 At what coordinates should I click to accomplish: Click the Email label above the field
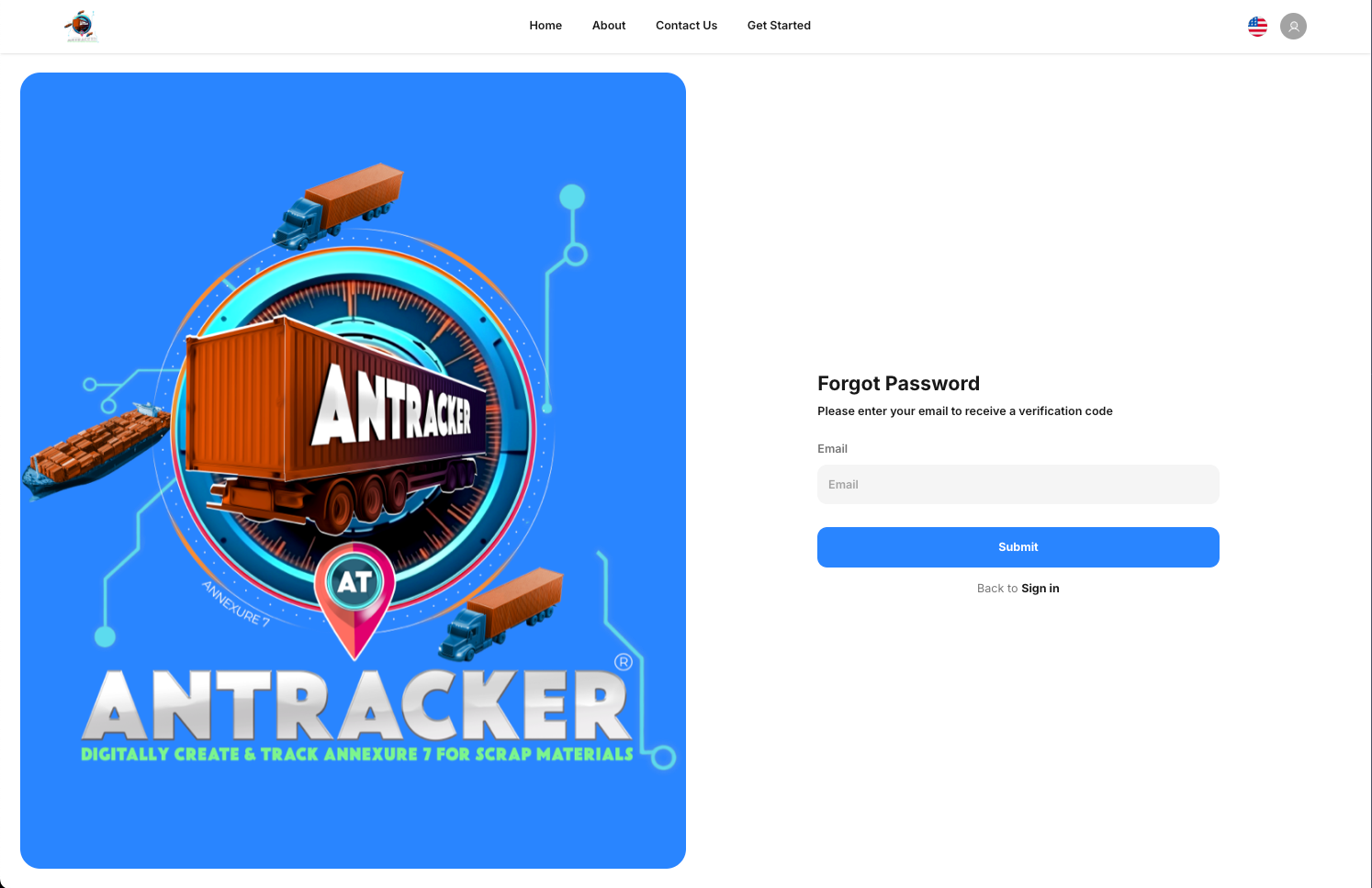(x=832, y=449)
